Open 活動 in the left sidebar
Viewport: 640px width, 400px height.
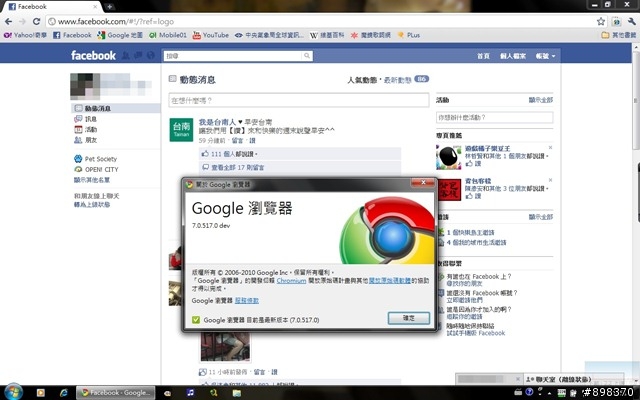pyautogui.click(x=91, y=129)
